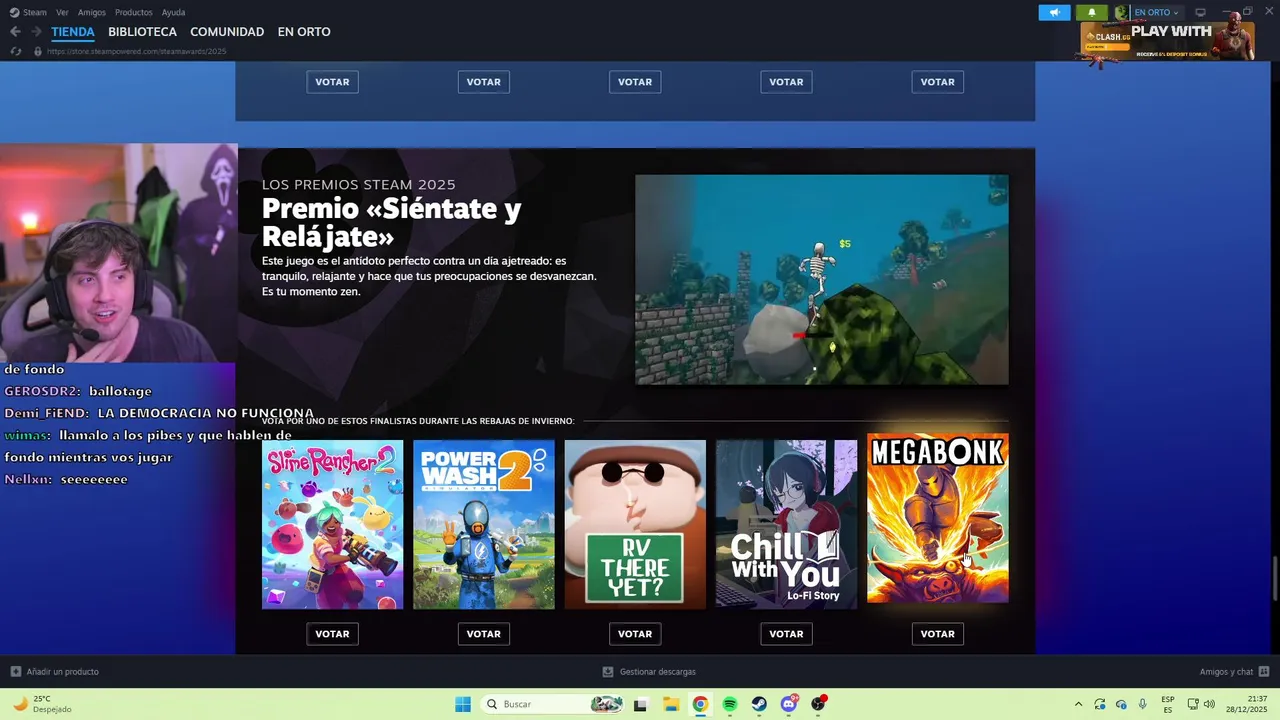Viewport: 1280px width, 720px height.
Task: Open the Windows Start menu
Action: click(x=462, y=704)
